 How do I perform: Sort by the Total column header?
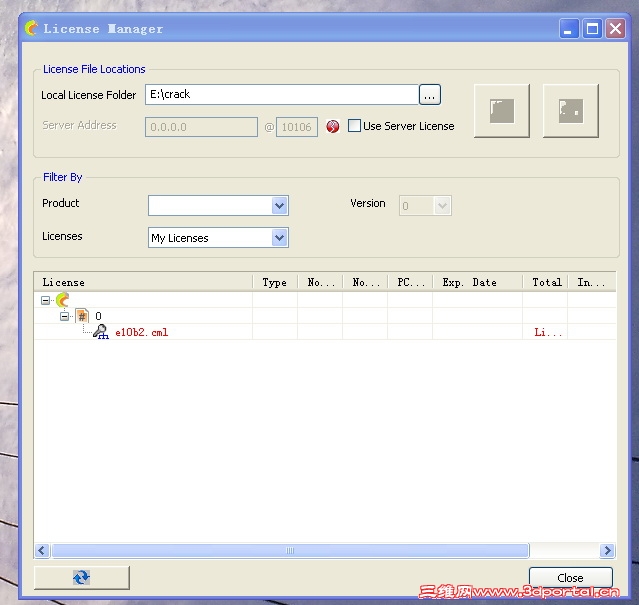[545, 282]
